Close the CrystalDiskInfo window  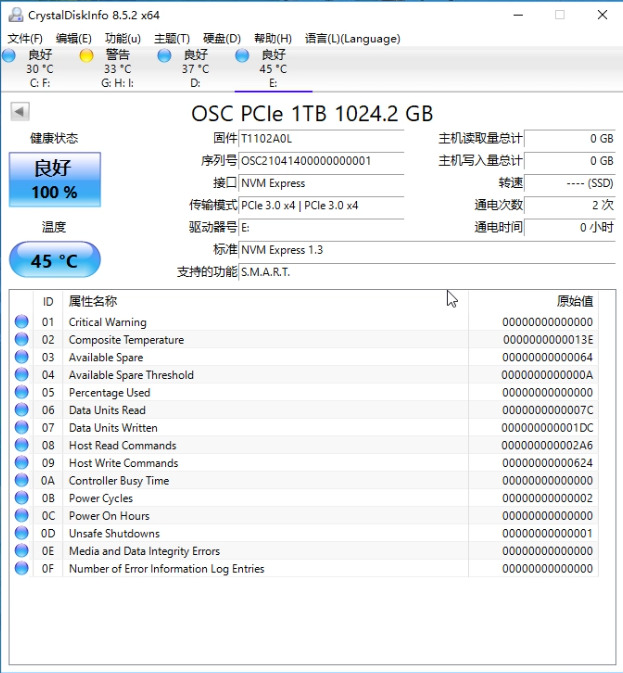click(602, 15)
